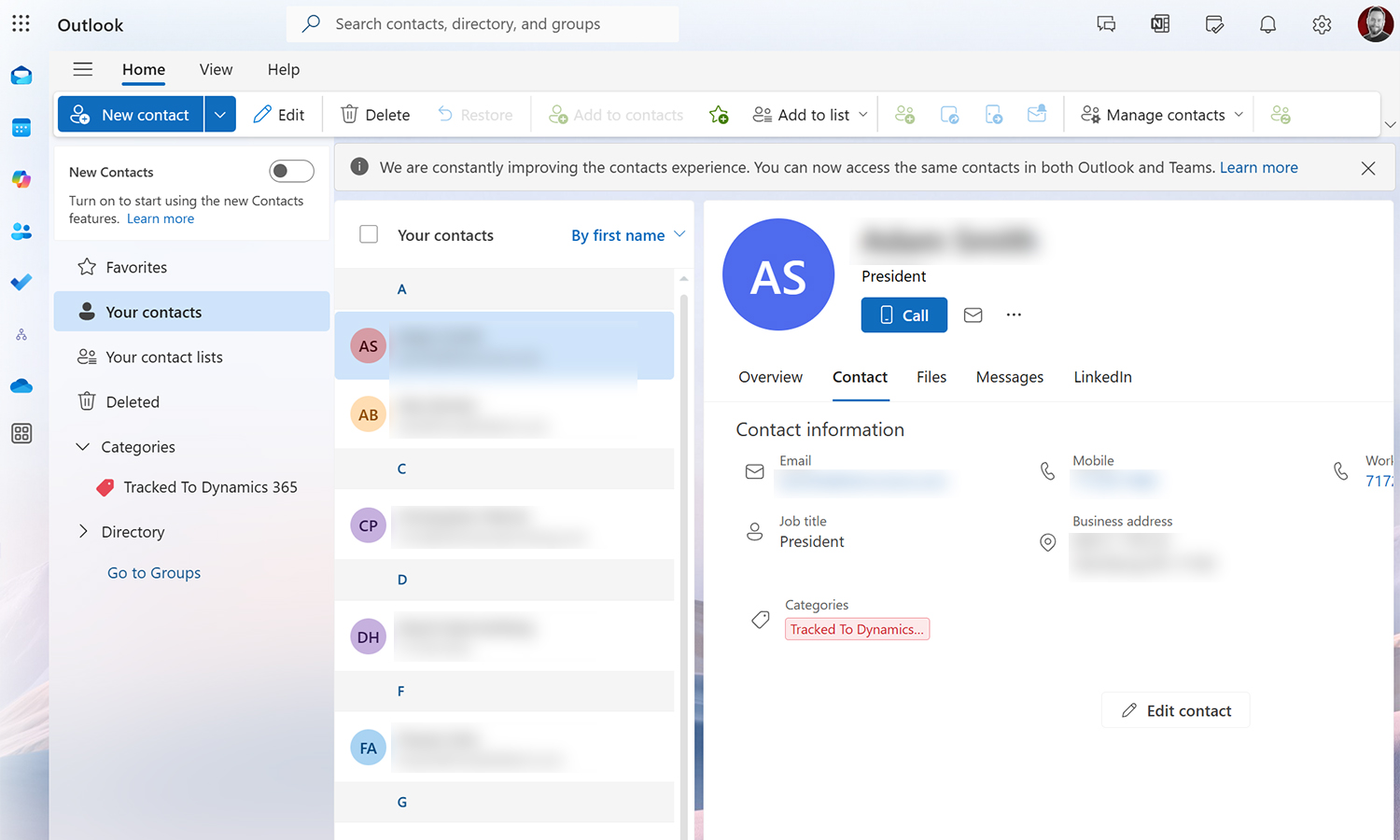Open More apps icon in left rail
1400x840 pixels.
[21, 433]
